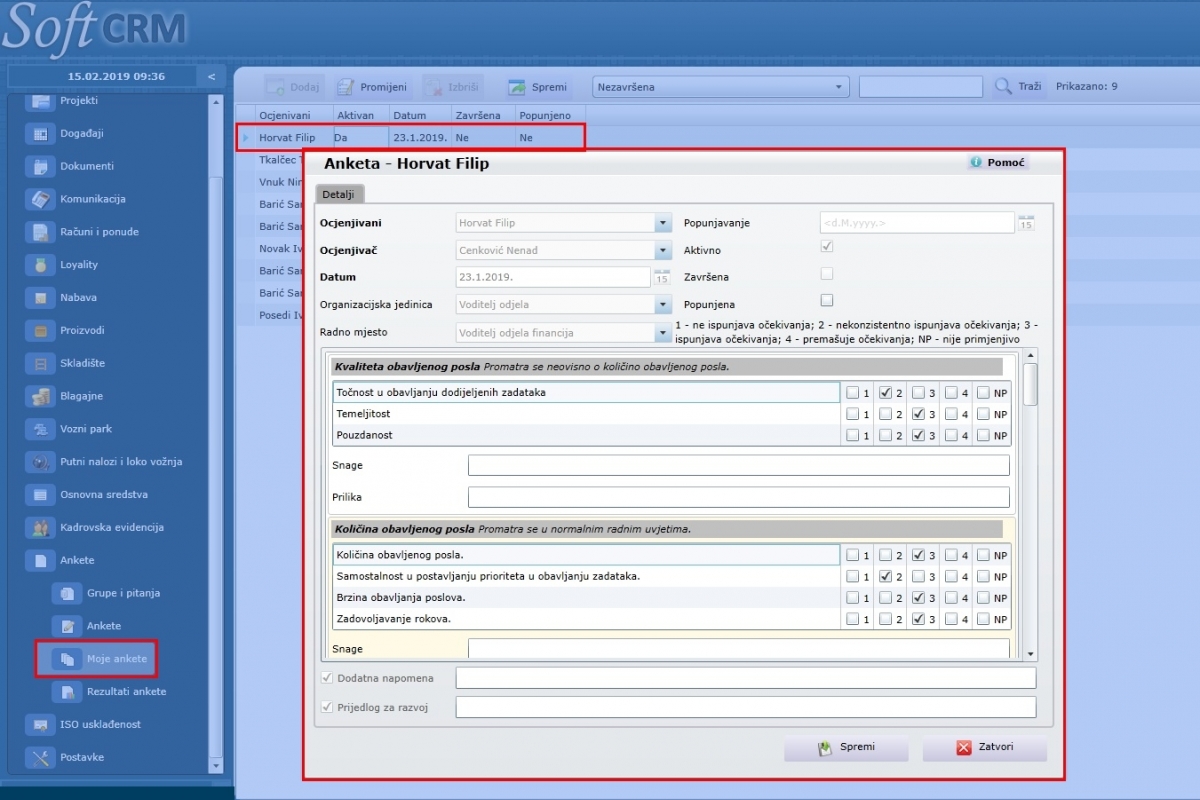Open Putni nalozi i loko vožnja icon
The width and height of the screenshot is (1200, 800).
[x=40, y=462]
